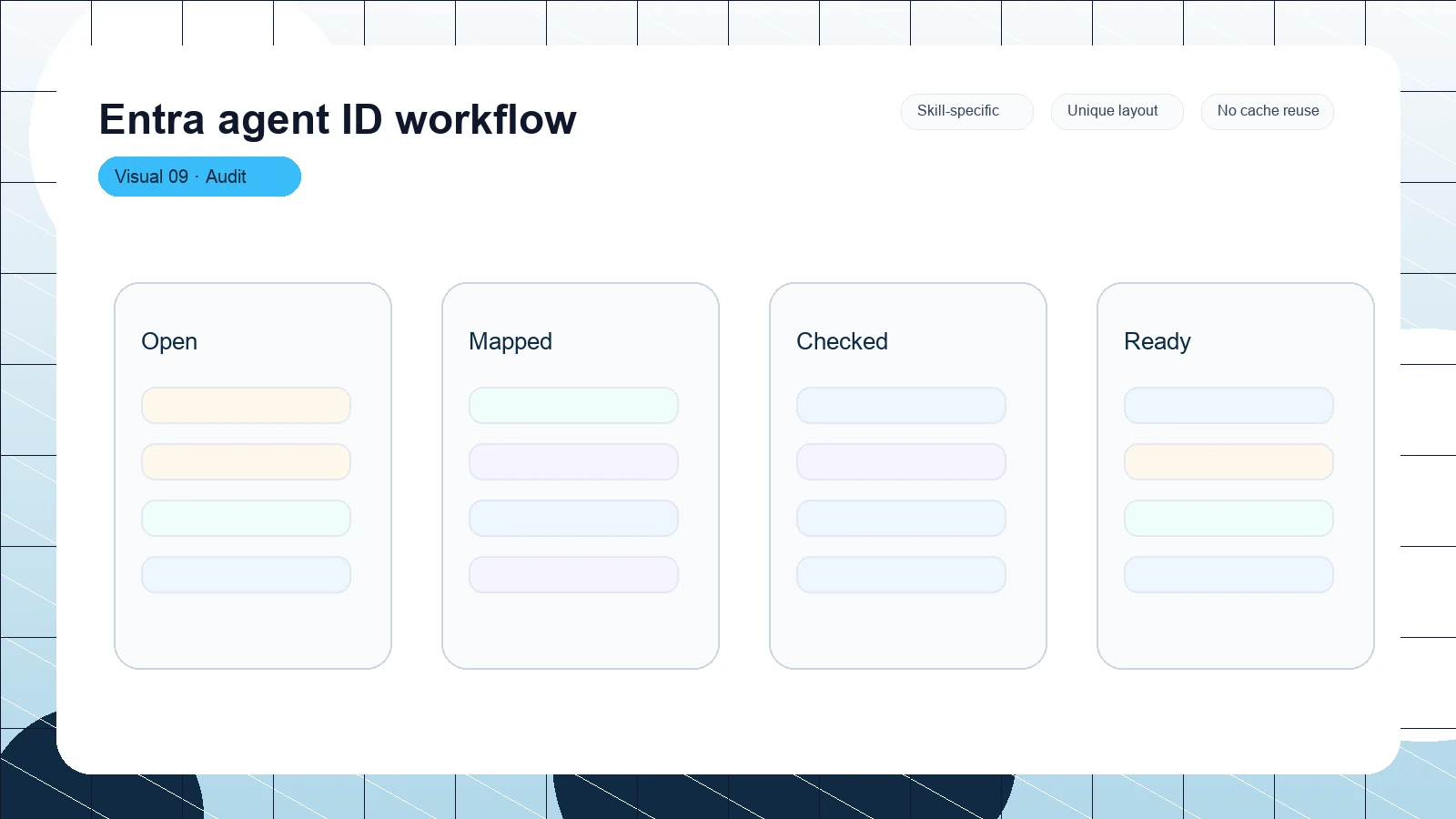Select the Mapped column heading

point(511,341)
